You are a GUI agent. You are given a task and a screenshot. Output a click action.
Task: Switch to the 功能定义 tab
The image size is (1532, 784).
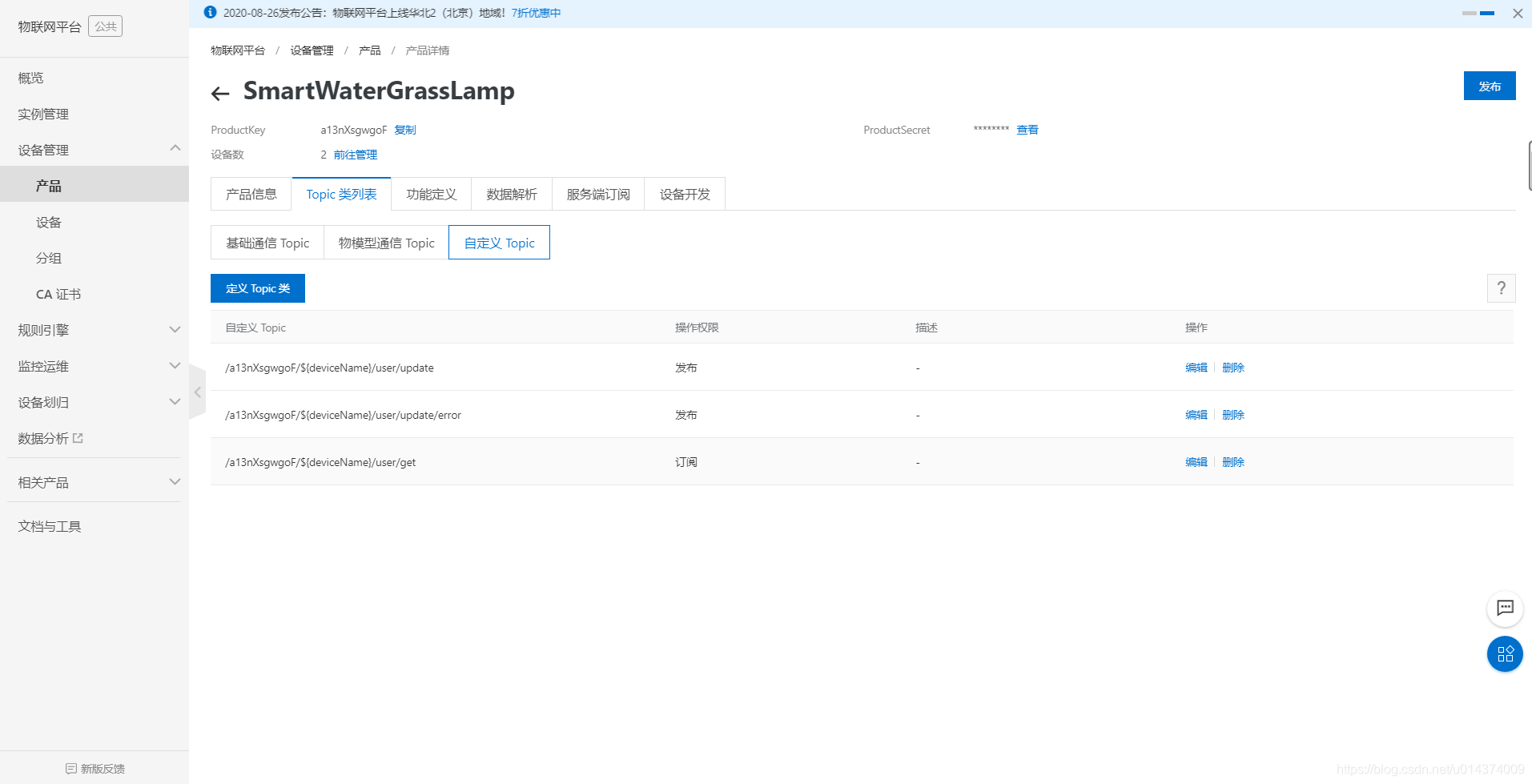[432, 194]
